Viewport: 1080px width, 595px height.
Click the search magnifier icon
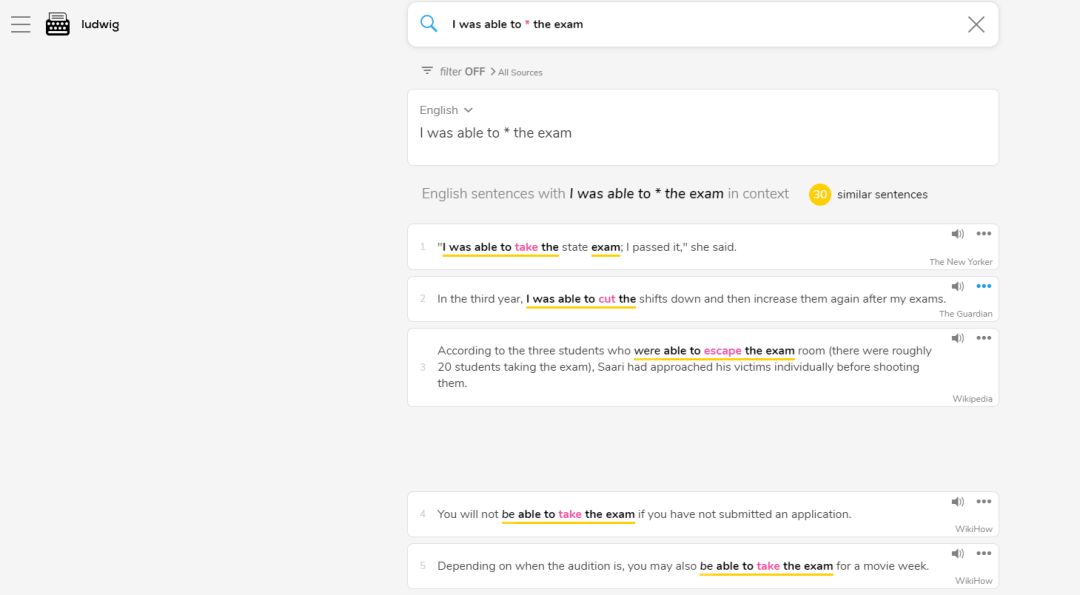click(x=429, y=24)
